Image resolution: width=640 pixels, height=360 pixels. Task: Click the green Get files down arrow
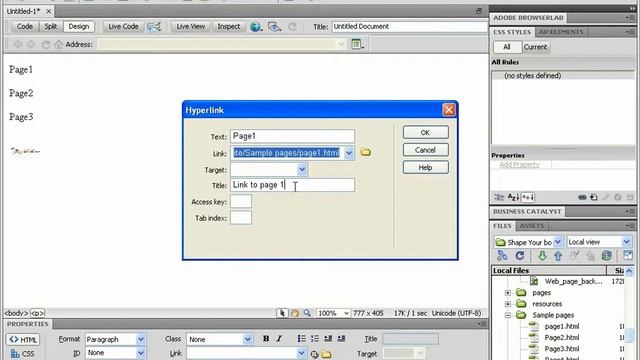[542, 256]
